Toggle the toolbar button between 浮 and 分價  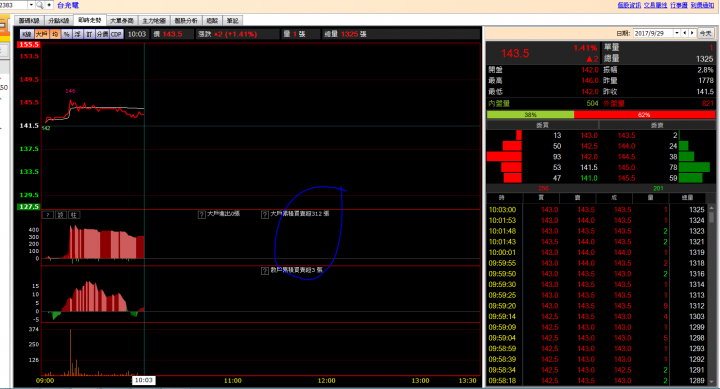(x=90, y=34)
